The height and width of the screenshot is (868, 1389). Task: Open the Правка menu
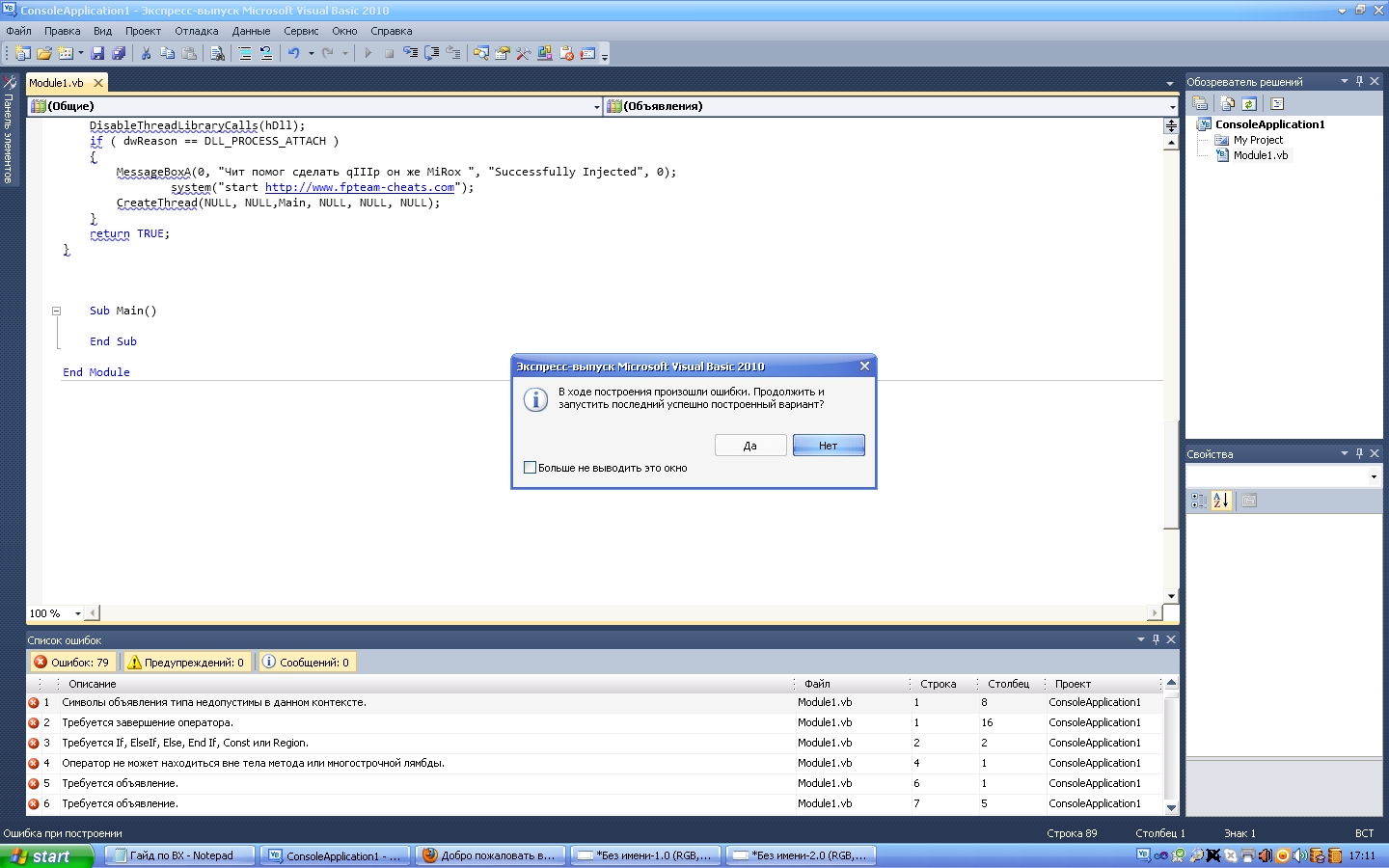tap(63, 31)
